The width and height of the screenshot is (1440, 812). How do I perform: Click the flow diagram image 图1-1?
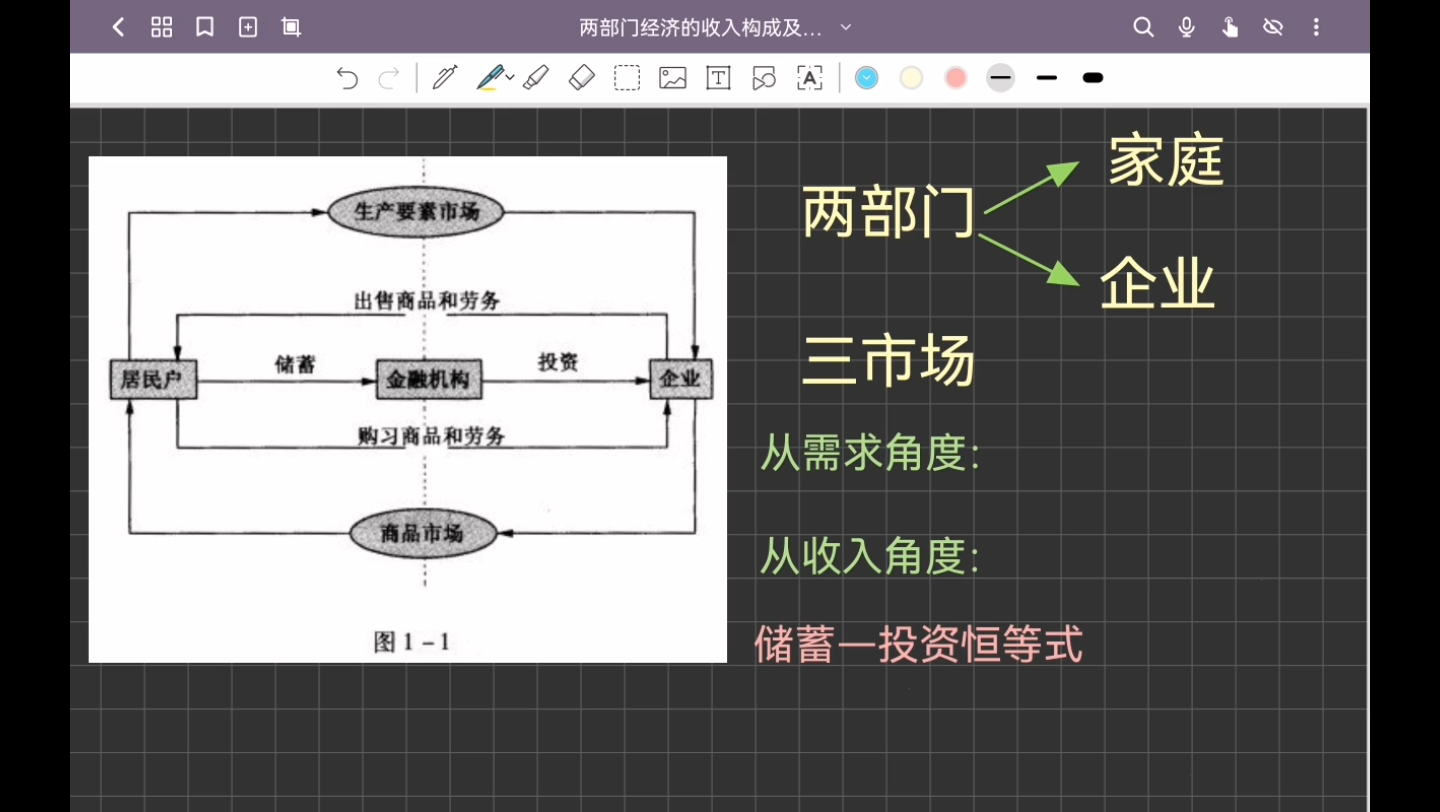[408, 409]
